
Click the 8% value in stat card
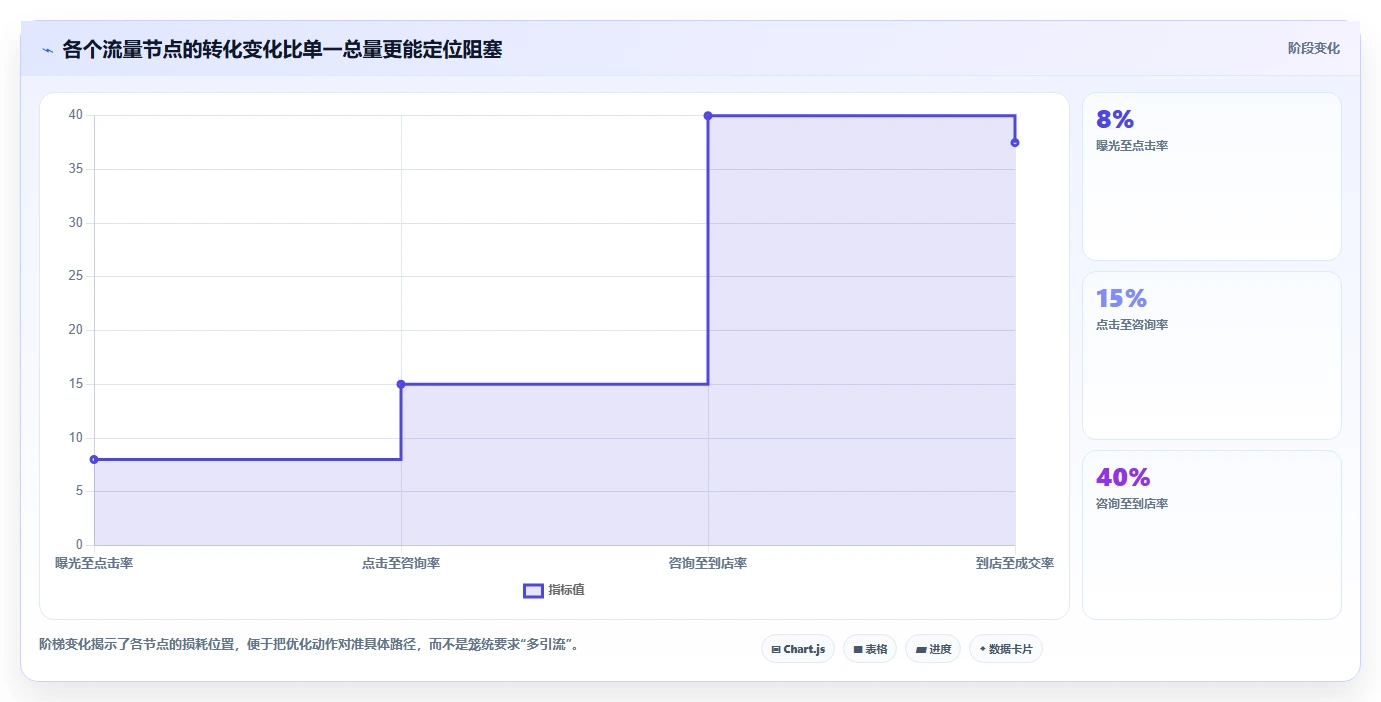[x=1115, y=120]
